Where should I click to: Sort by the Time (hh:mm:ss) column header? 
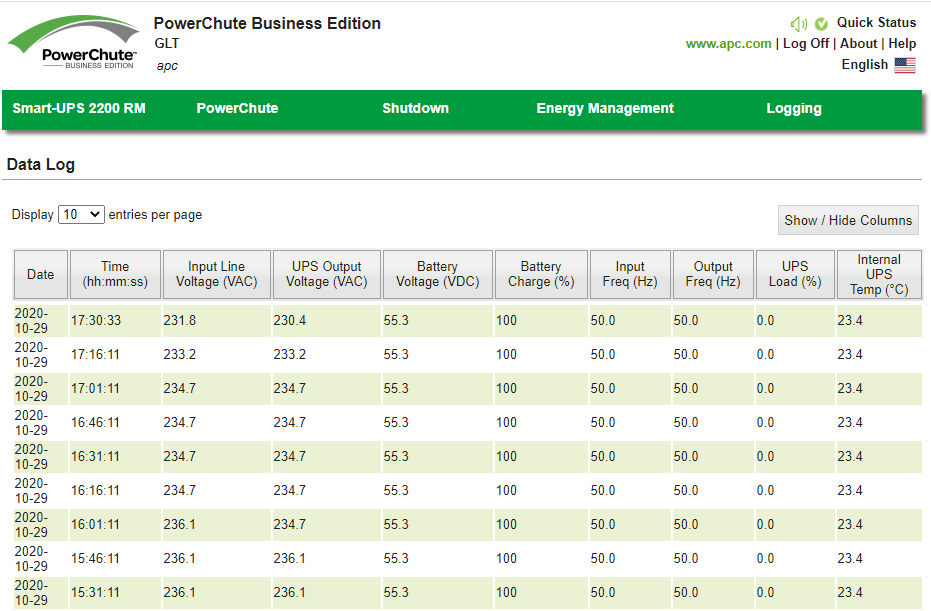click(x=115, y=274)
